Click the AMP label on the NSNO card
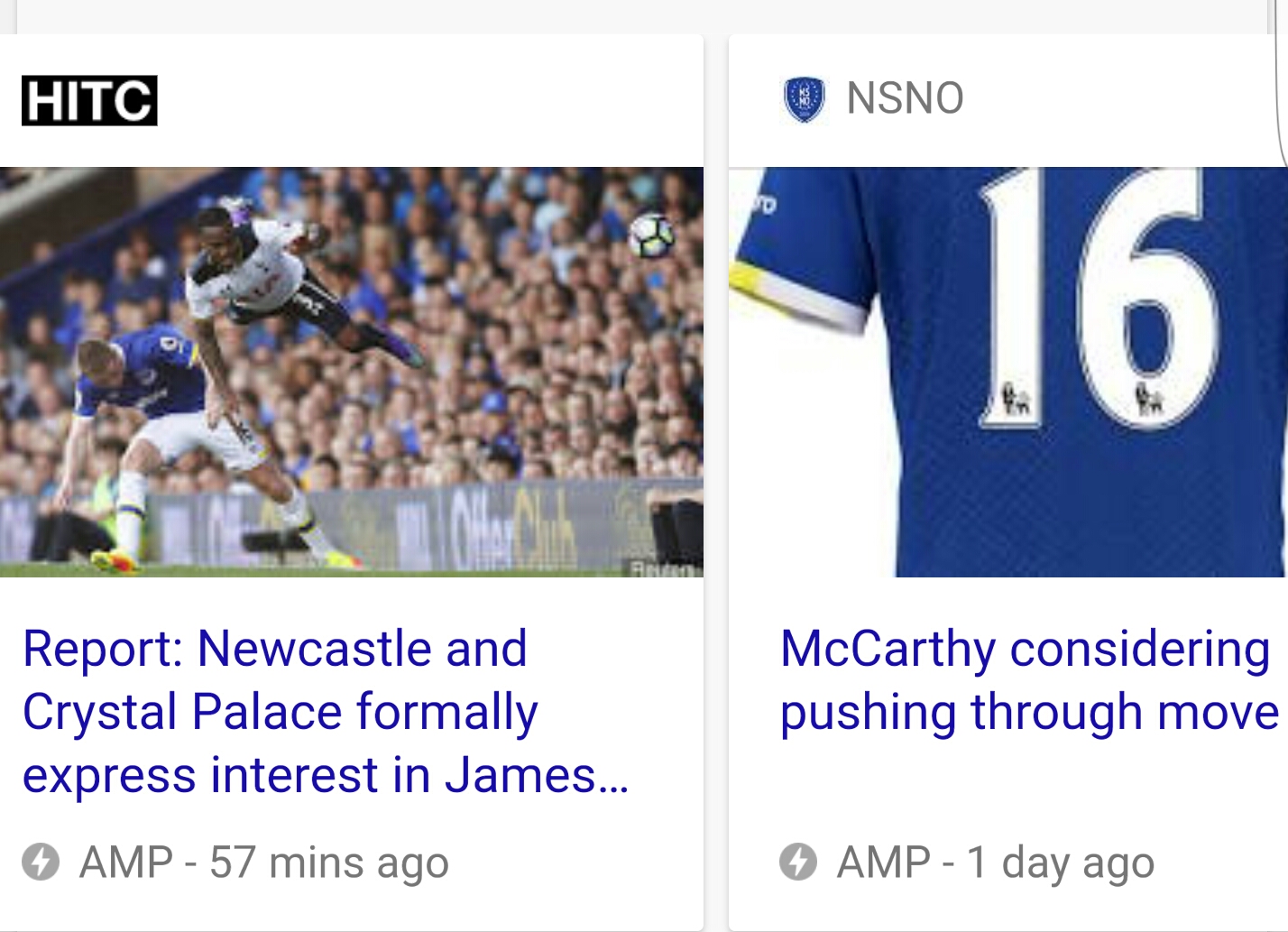This screenshot has width=1288, height=932. (884, 863)
